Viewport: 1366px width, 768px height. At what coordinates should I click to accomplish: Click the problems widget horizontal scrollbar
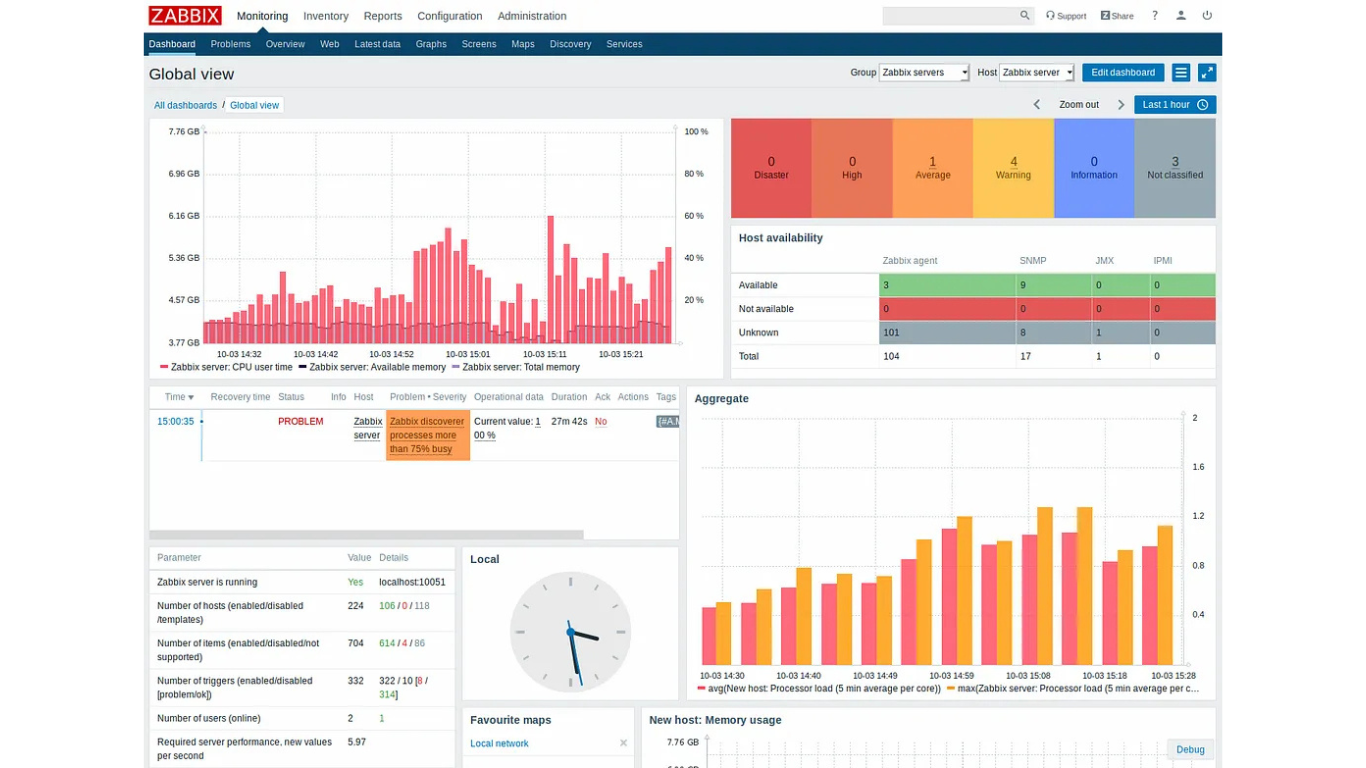pyautogui.click(x=366, y=535)
